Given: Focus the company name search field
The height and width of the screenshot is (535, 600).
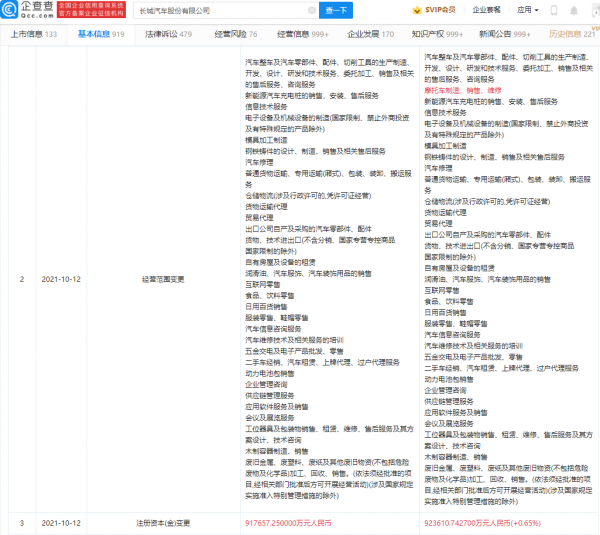Looking at the screenshot, I should 226,10.
